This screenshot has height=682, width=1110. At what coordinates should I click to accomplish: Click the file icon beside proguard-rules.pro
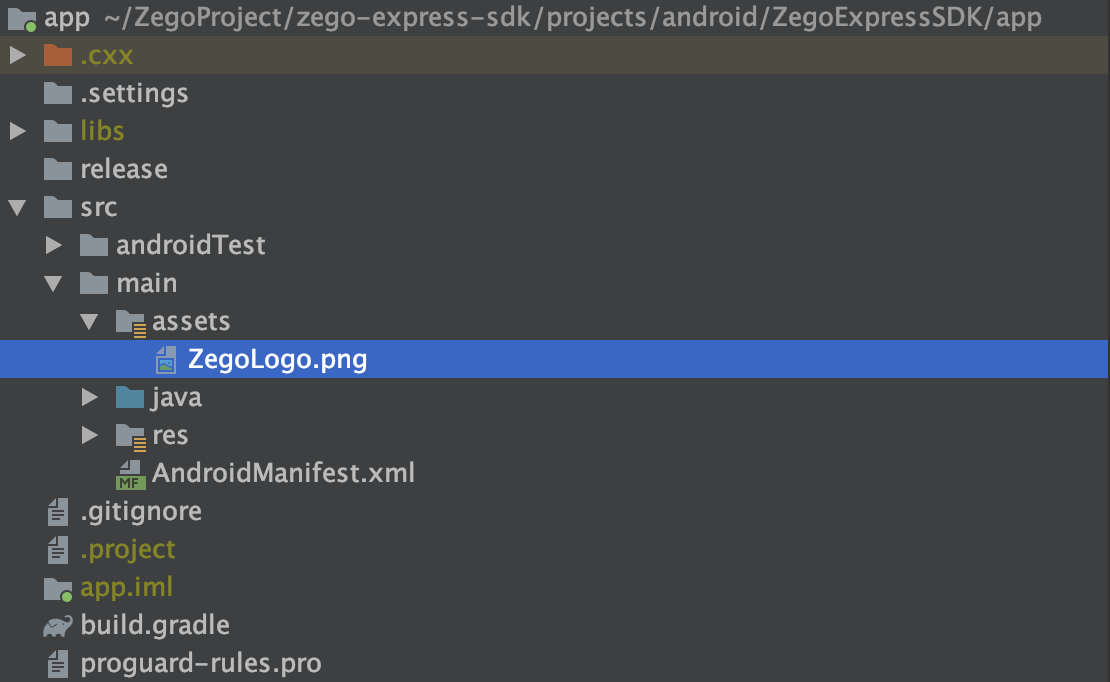coord(56,663)
